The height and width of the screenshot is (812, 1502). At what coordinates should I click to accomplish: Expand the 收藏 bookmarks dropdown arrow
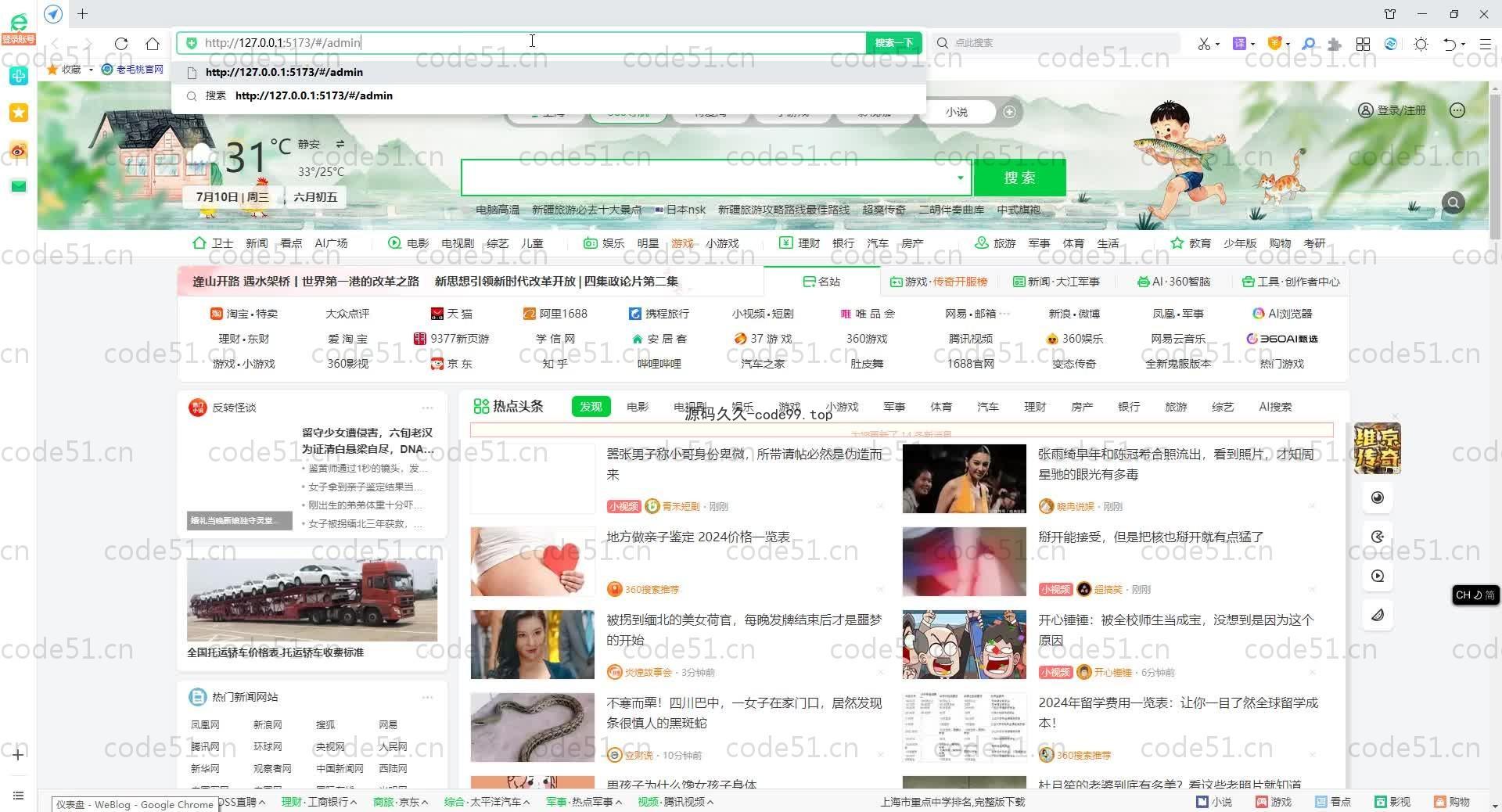pos(91,70)
